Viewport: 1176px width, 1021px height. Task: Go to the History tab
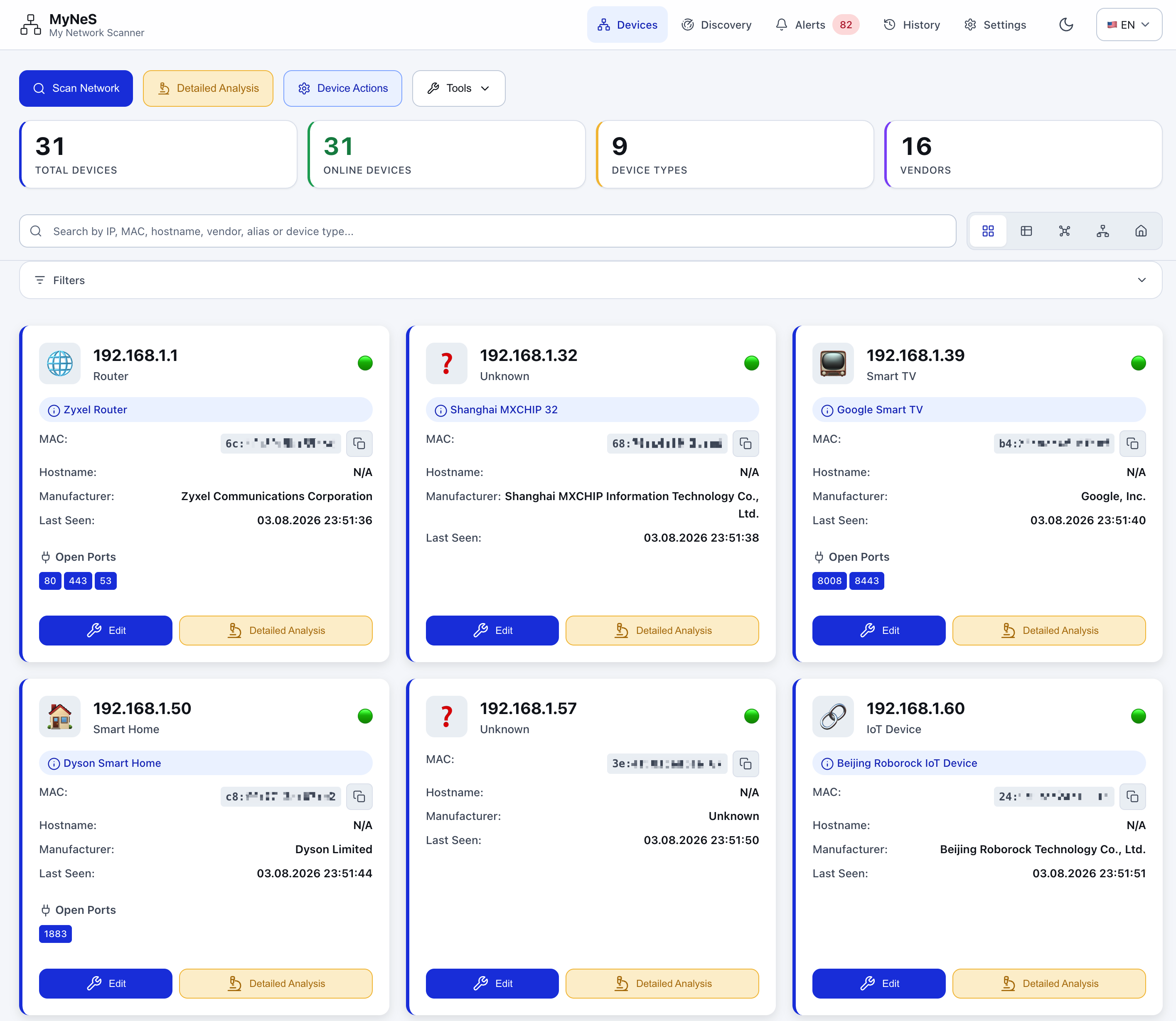[x=911, y=25]
